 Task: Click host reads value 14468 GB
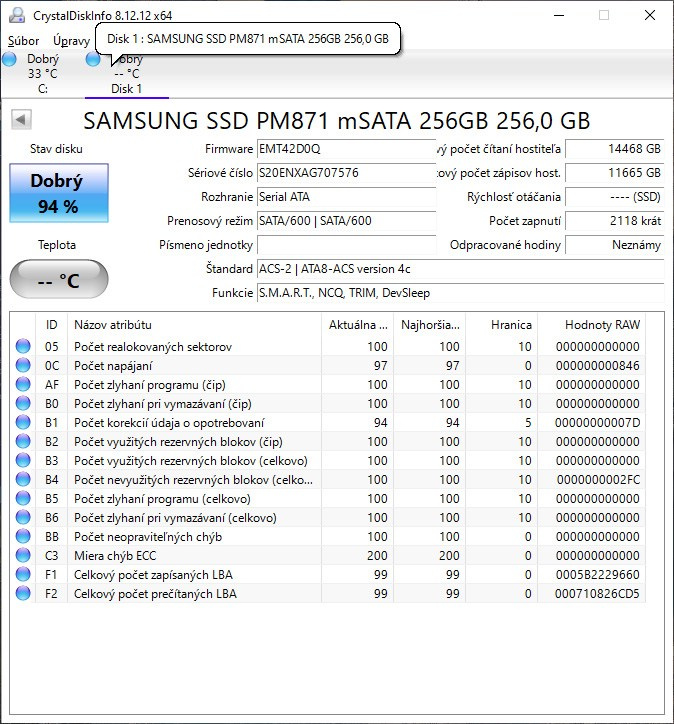614,149
